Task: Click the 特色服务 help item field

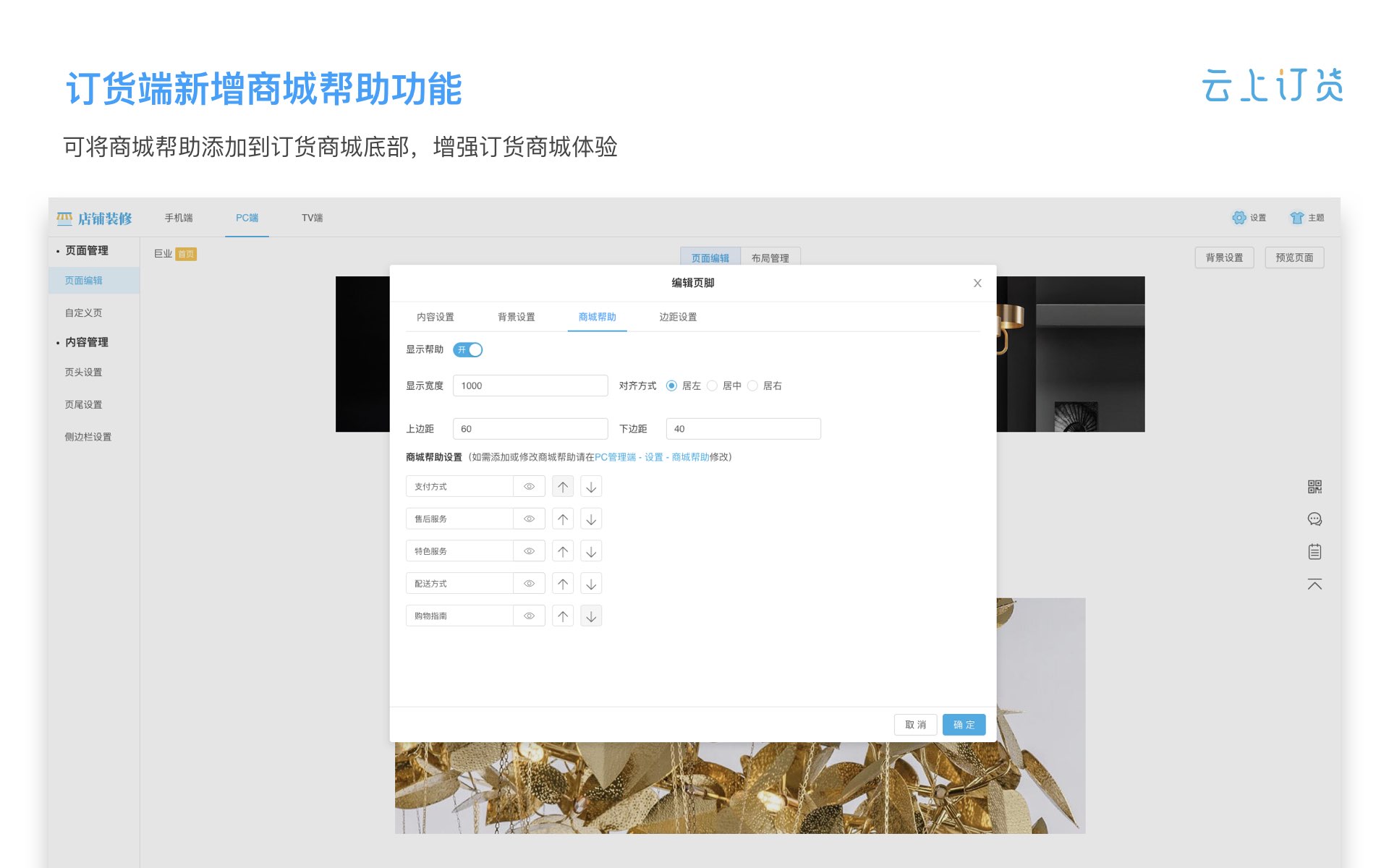Action: (459, 551)
